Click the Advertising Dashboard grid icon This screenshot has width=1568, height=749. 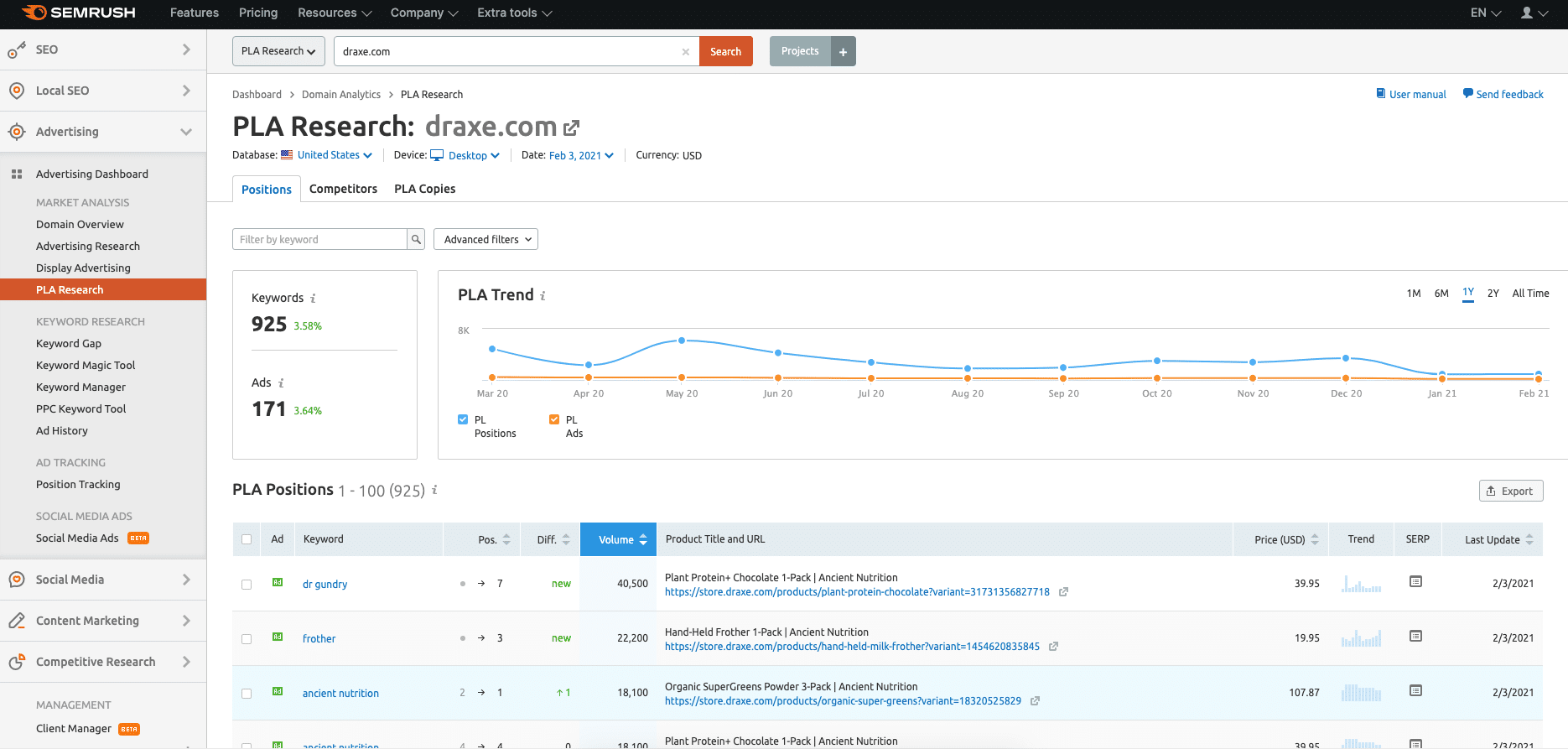click(x=16, y=174)
